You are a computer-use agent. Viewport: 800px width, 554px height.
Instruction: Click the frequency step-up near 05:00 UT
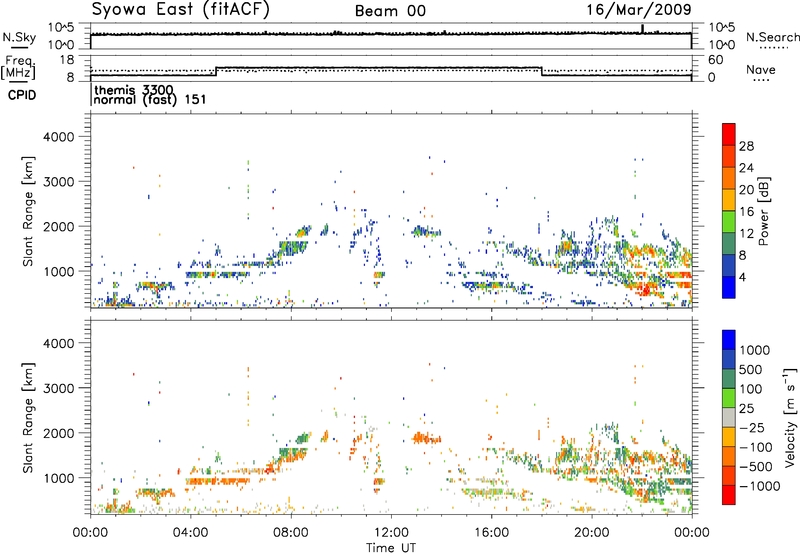(216, 71)
